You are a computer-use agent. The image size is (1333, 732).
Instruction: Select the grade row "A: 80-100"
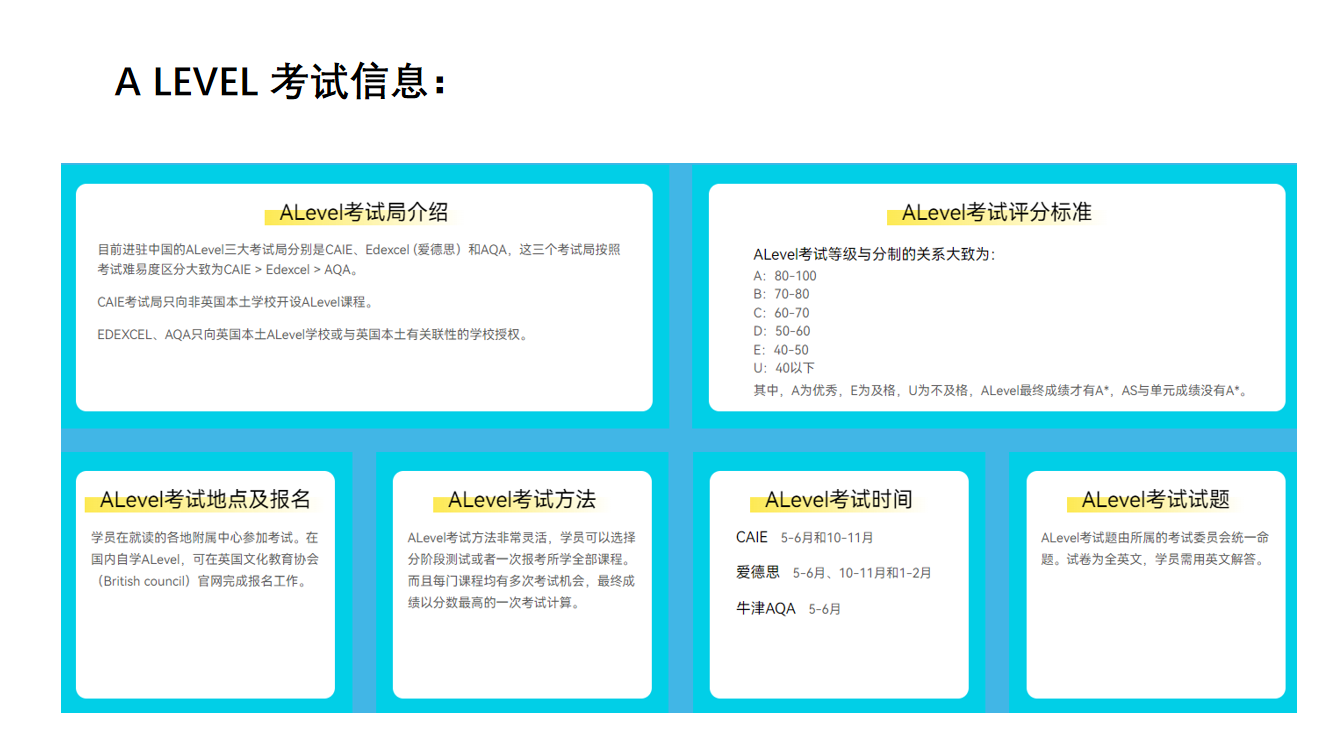pos(785,276)
